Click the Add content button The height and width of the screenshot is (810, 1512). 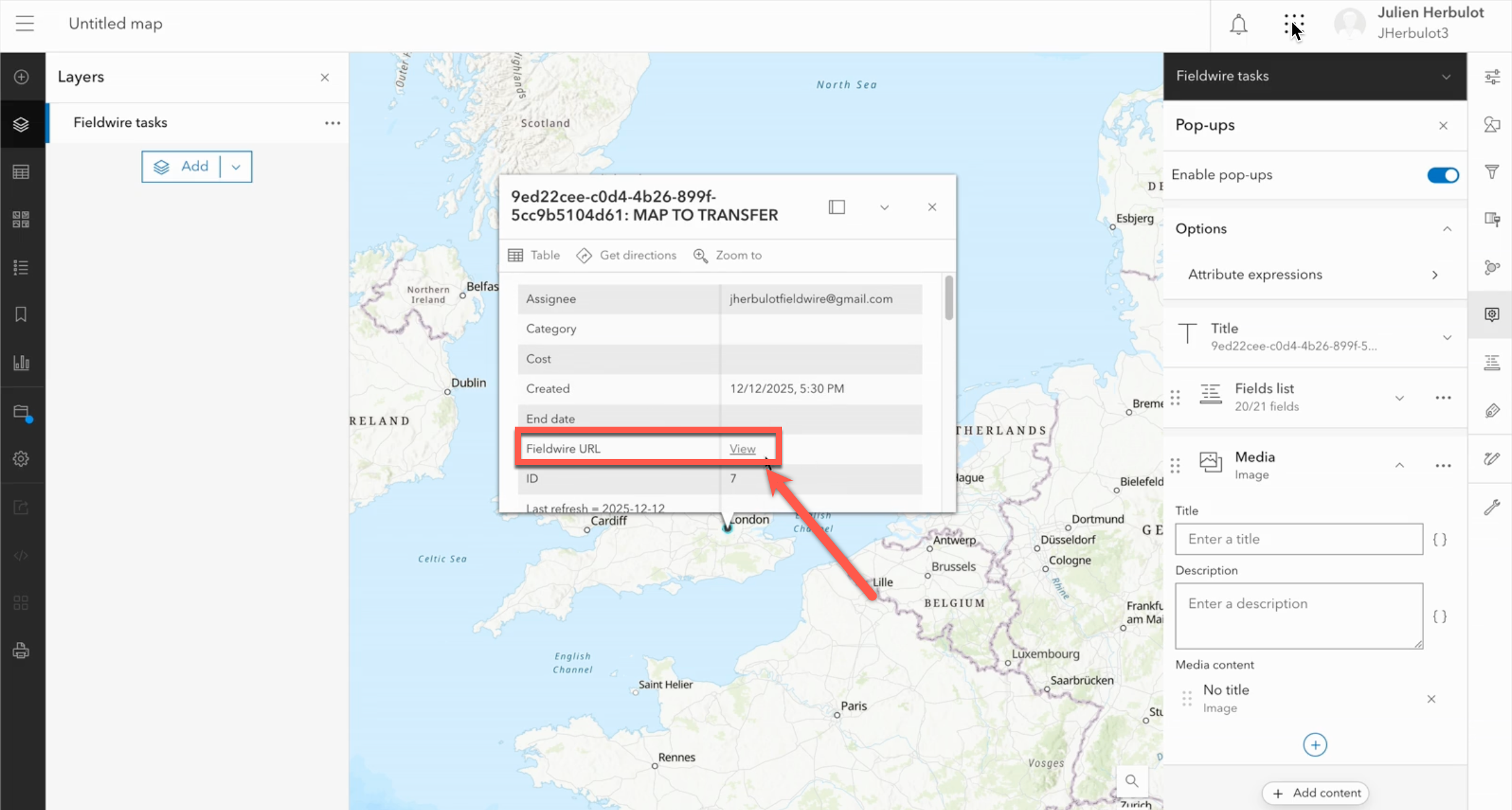[x=1315, y=793]
